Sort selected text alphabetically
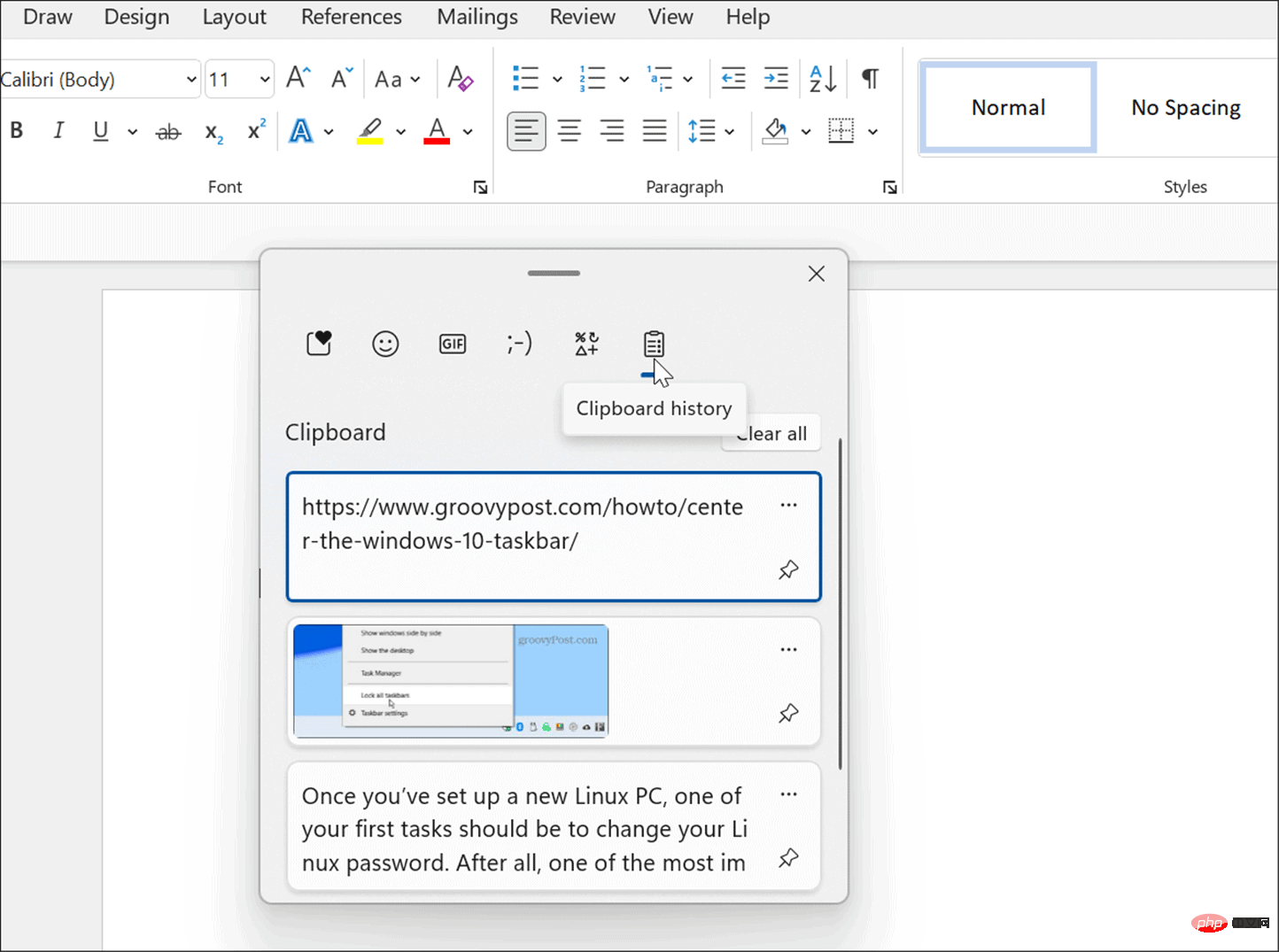1279x952 pixels. click(x=823, y=78)
